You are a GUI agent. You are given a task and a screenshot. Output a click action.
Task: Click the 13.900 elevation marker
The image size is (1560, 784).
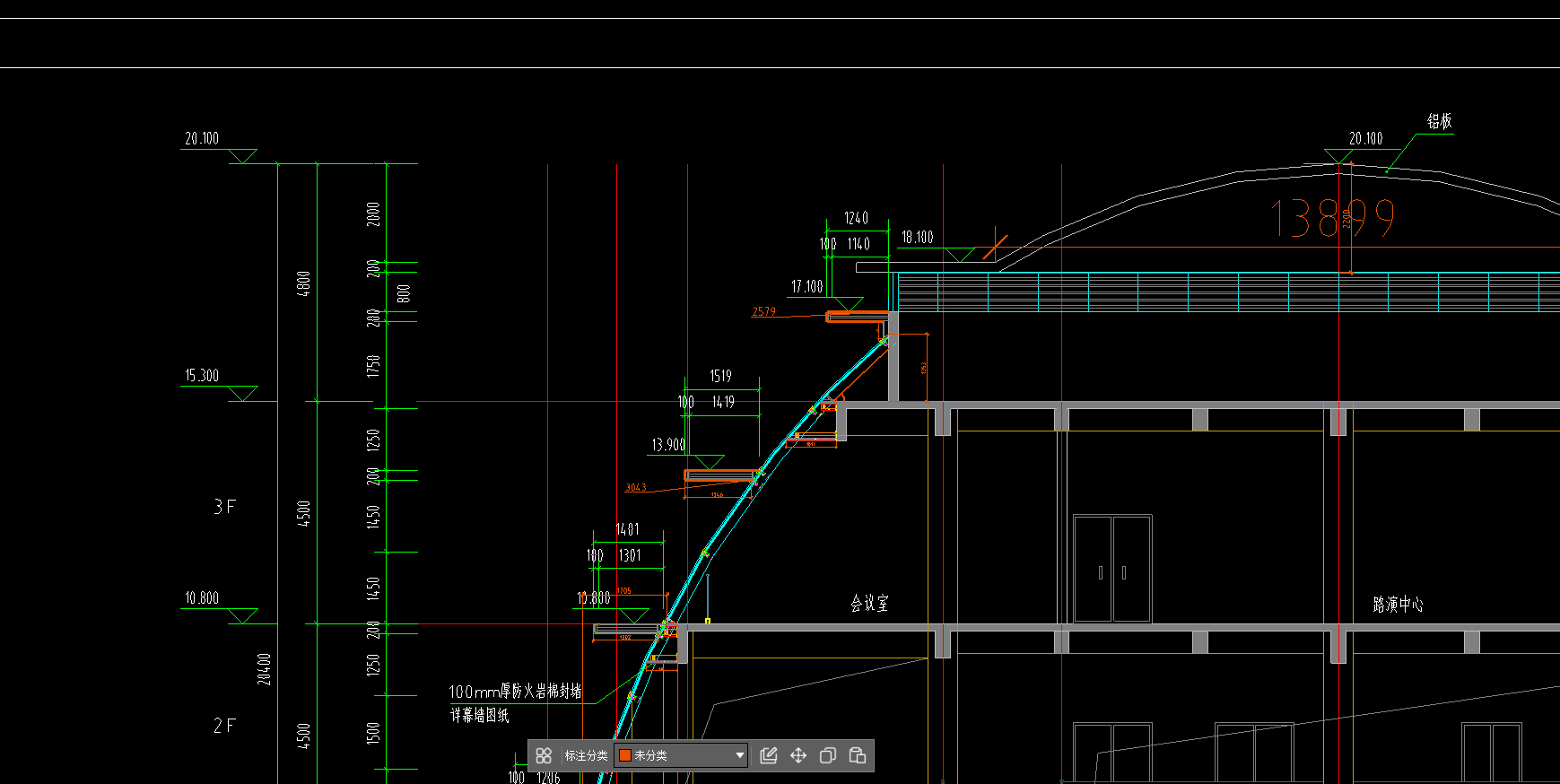click(668, 444)
